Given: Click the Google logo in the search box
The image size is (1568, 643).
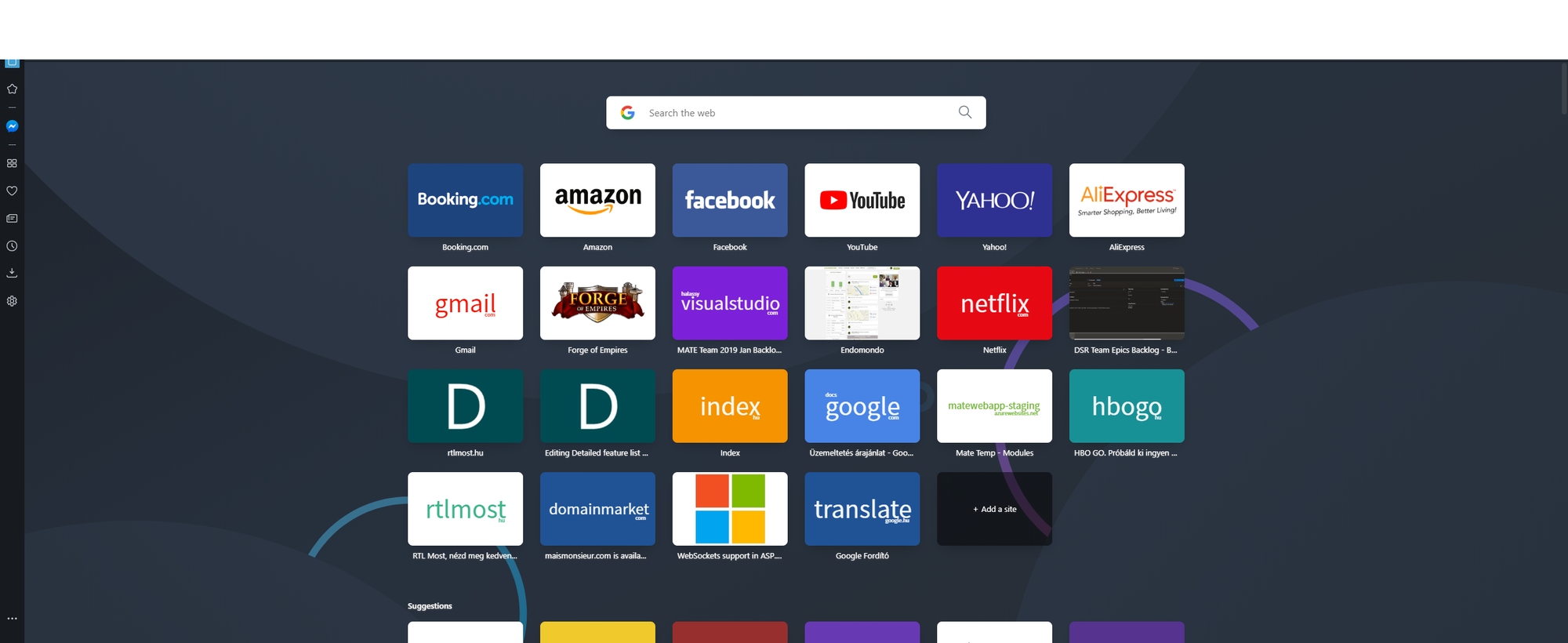Looking at the screenshot, I should click(628, 113).
